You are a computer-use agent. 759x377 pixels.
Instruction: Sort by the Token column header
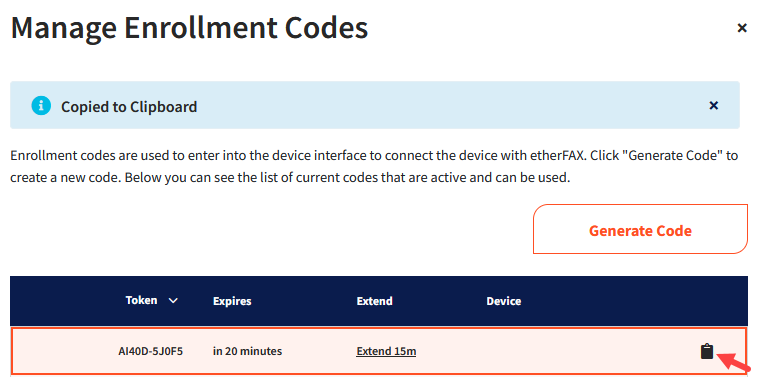pos(141,301)
